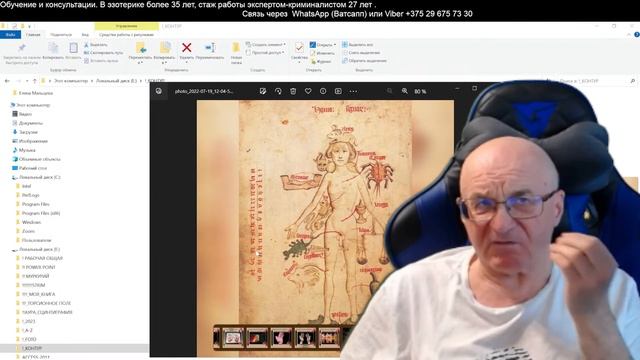Click the 80 % zoom level value
640x360 pixels.
click(x=420, y=91)
